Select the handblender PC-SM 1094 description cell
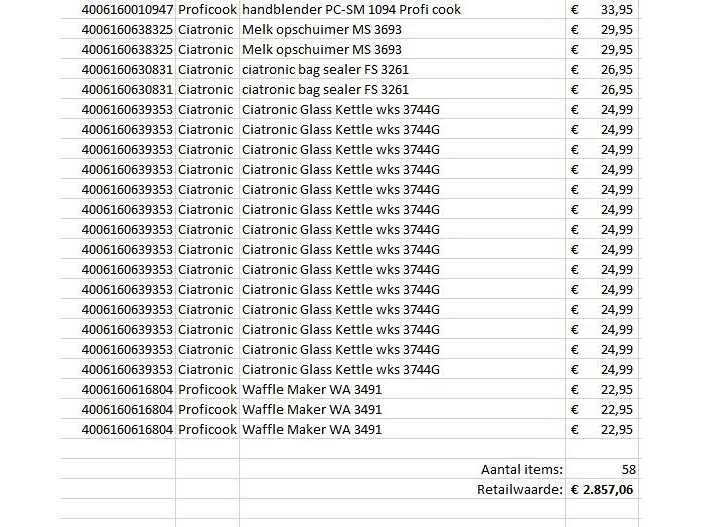This screenshot has width=702, height=527. tap(402, 9)
